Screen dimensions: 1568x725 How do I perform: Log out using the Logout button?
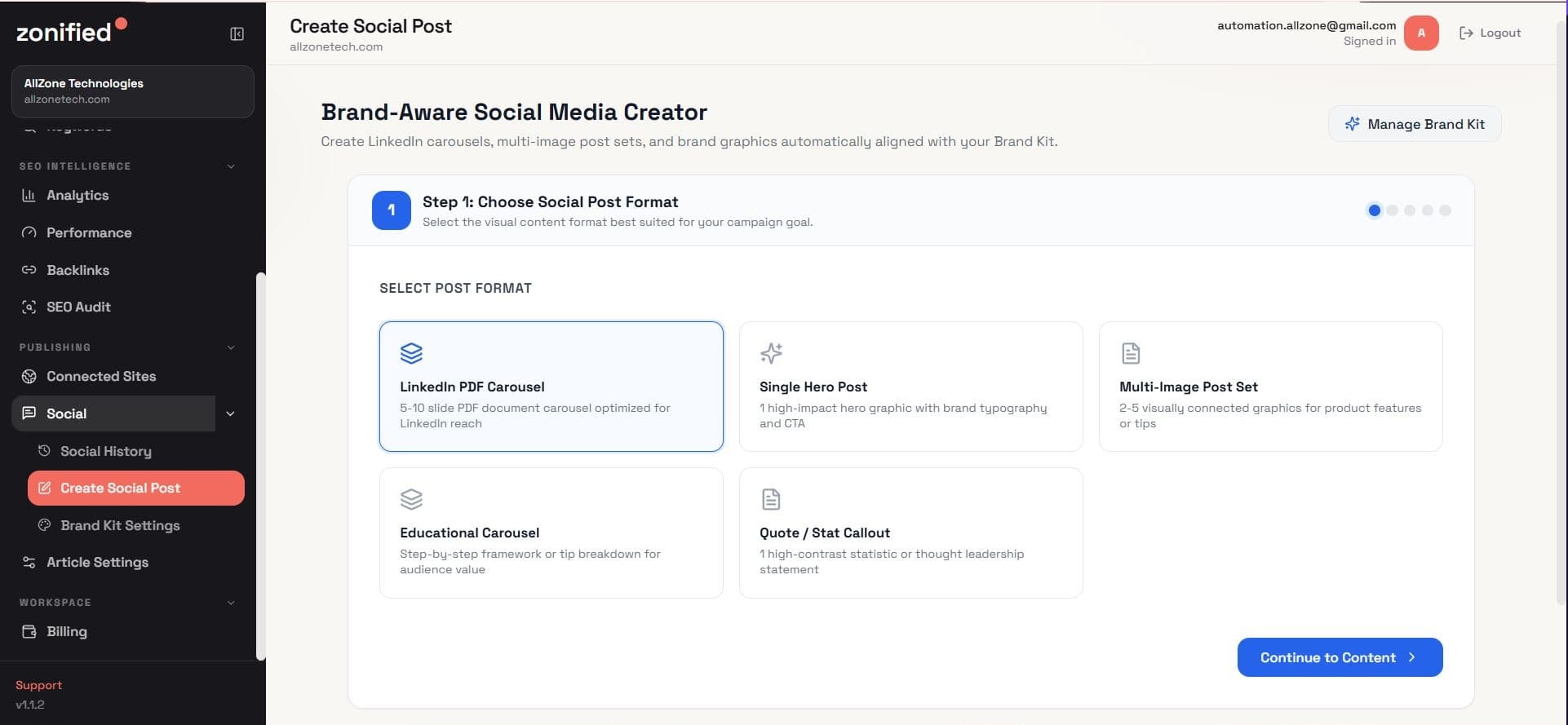click(1490, 33)
